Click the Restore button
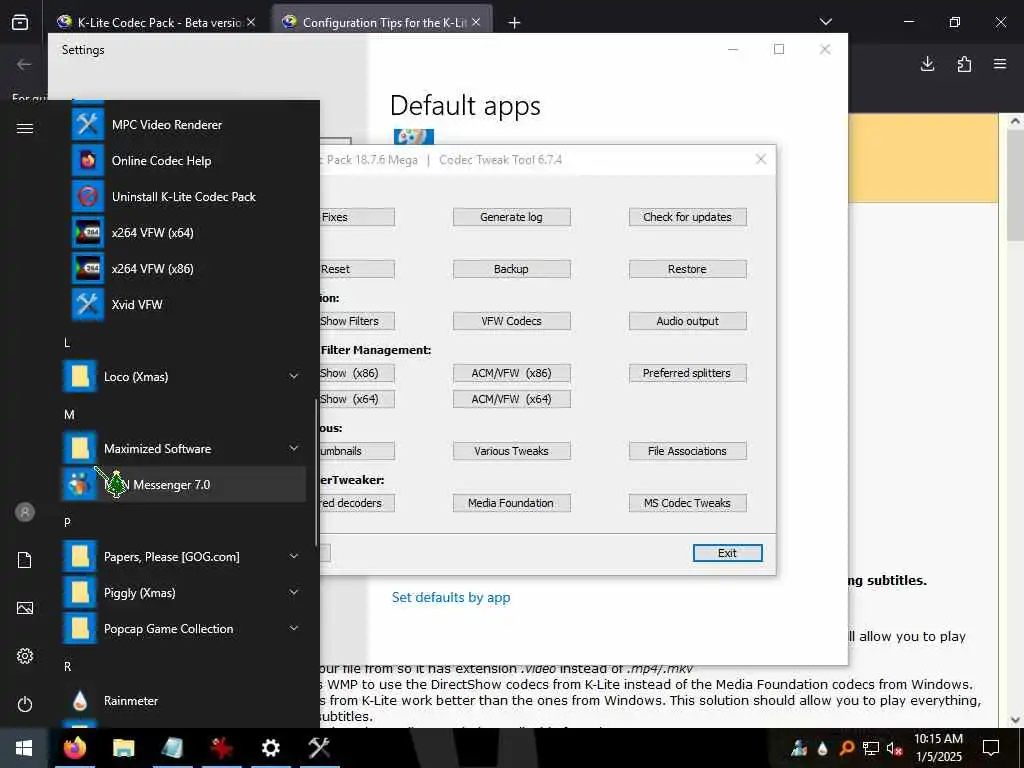 tap(687, 269)
